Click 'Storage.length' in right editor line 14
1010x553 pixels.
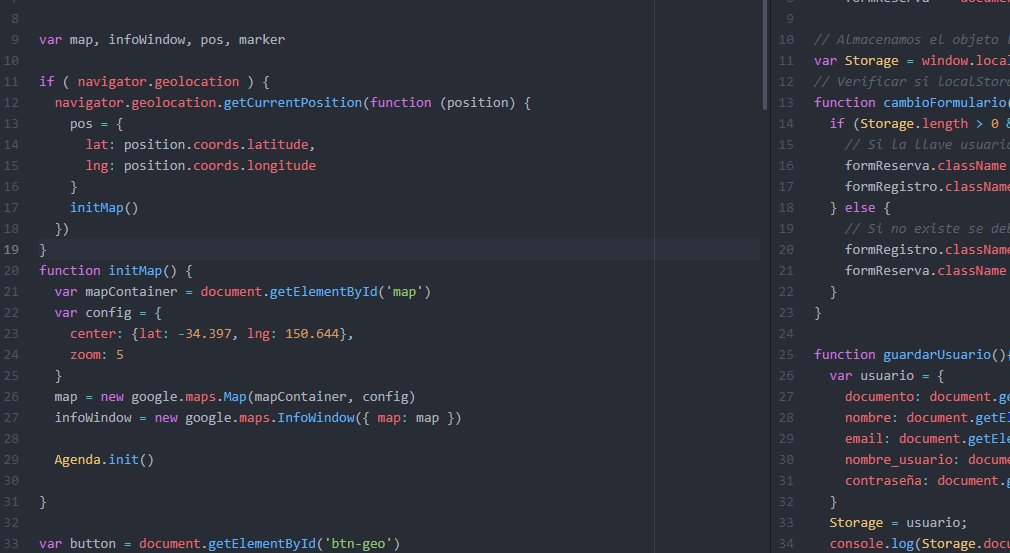[x=914, y=124]
